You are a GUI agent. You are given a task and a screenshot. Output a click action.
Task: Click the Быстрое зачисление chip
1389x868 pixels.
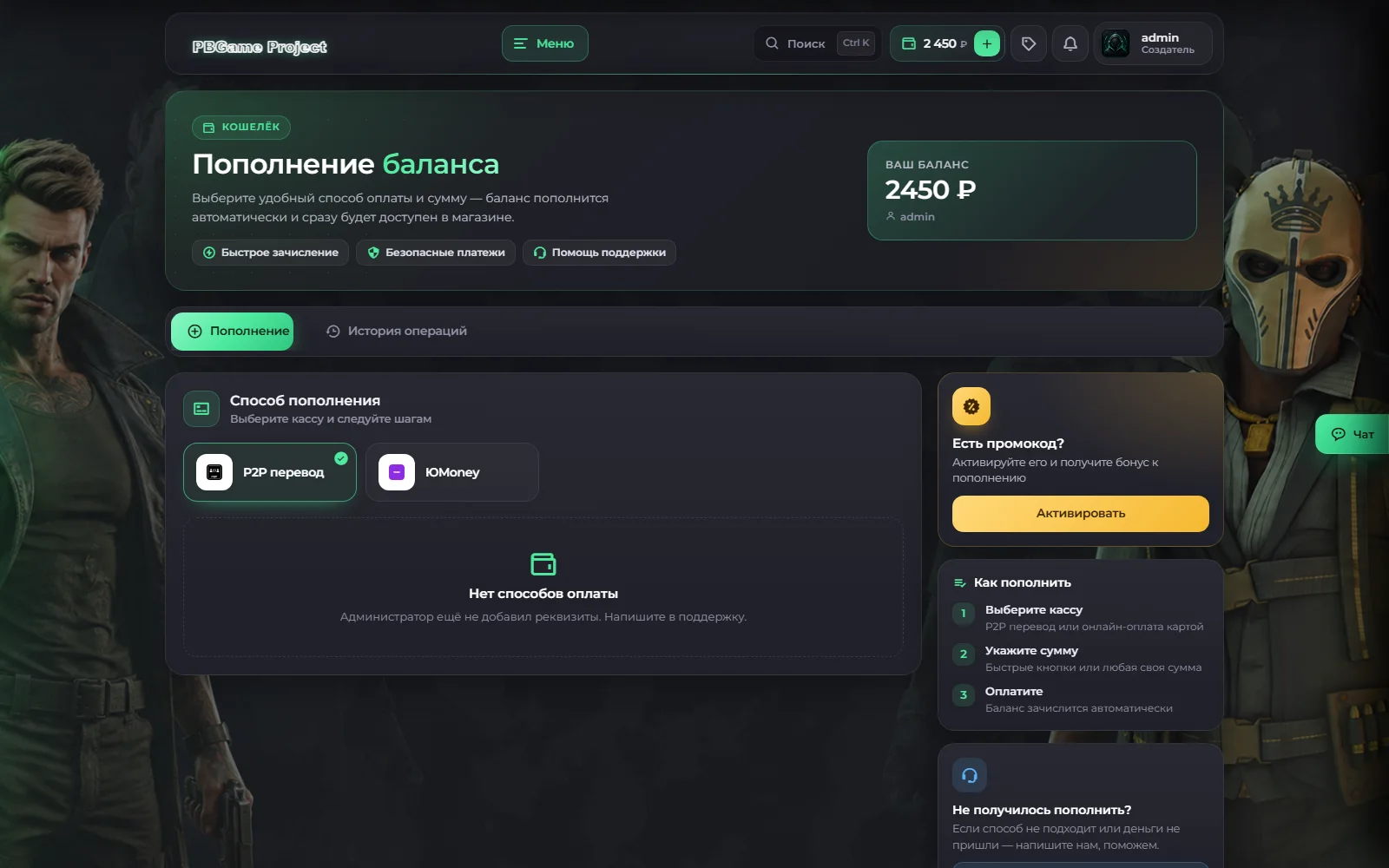point(271,253)
